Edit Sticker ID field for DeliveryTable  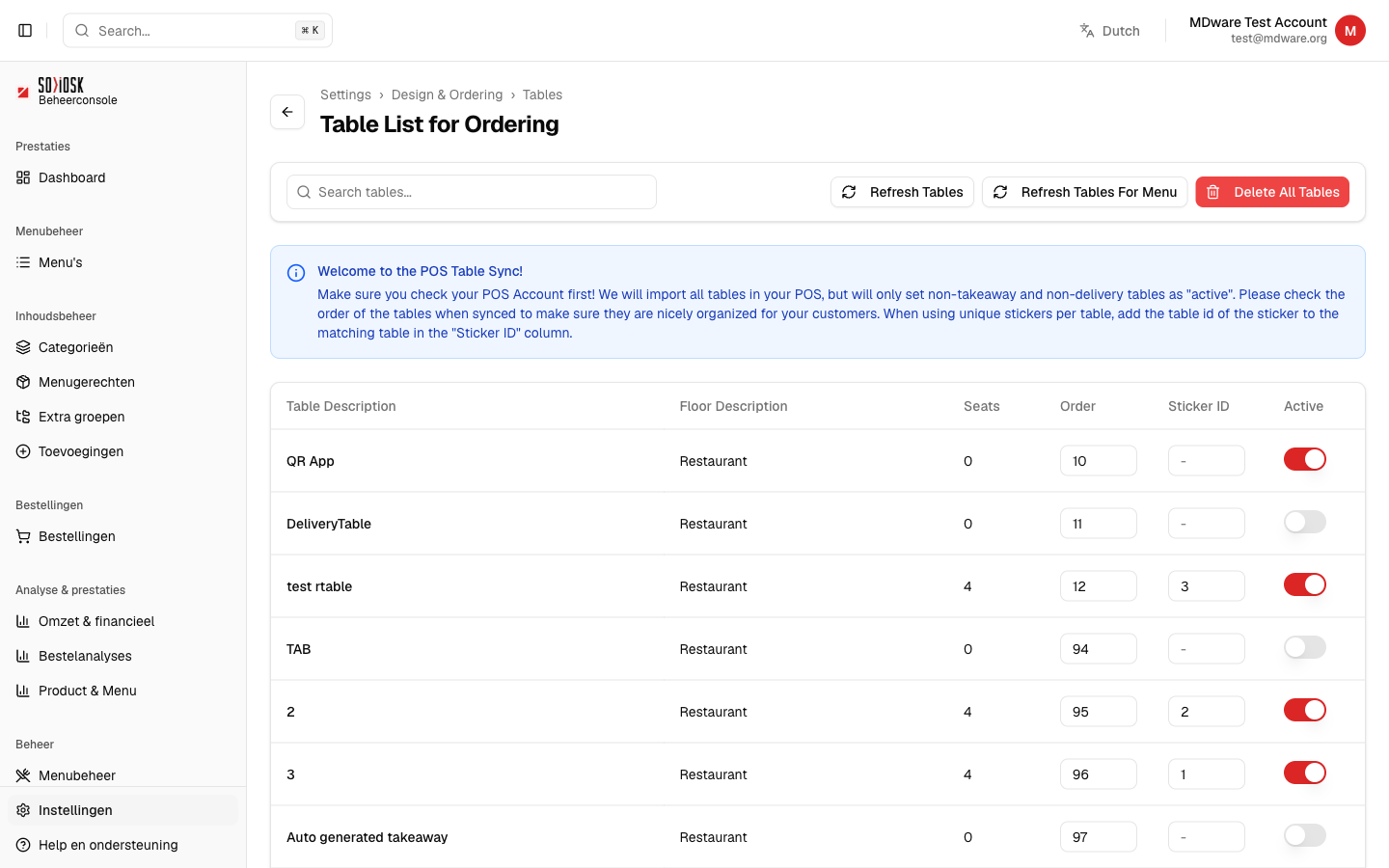coord(1207,524)
